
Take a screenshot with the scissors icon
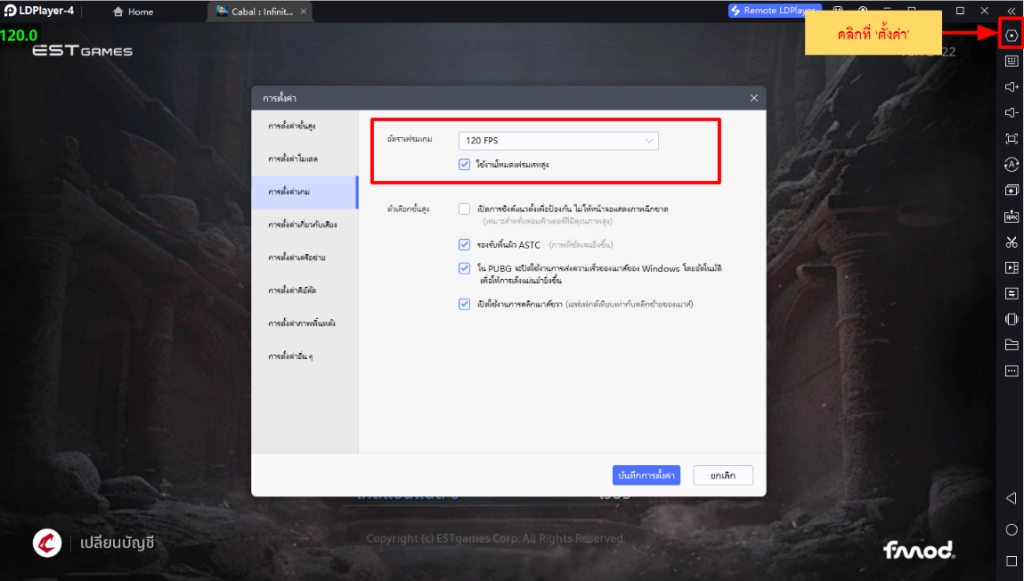(1011, 242)
